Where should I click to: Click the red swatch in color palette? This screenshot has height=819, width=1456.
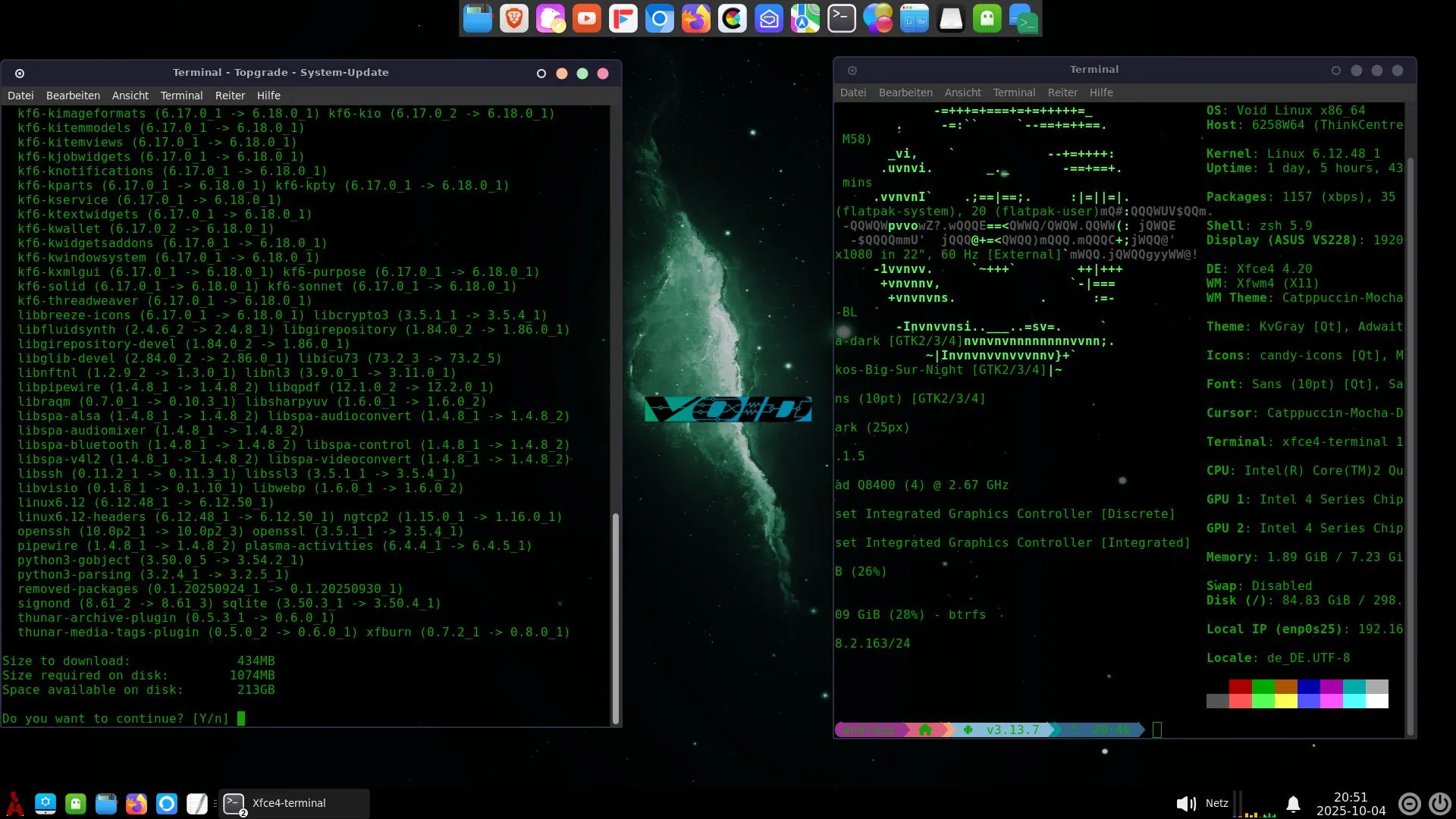click(1240, 686)
